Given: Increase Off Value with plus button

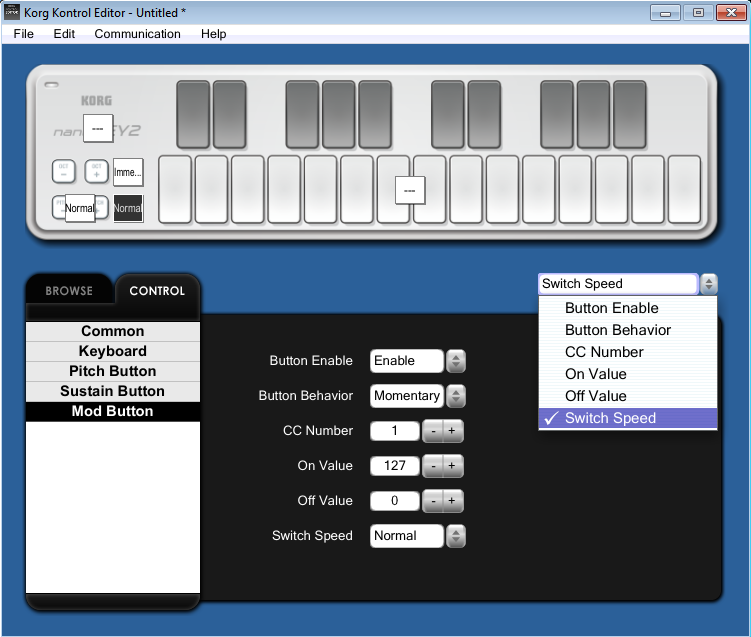Looking at the screenshot, I should tap(453, 501).
